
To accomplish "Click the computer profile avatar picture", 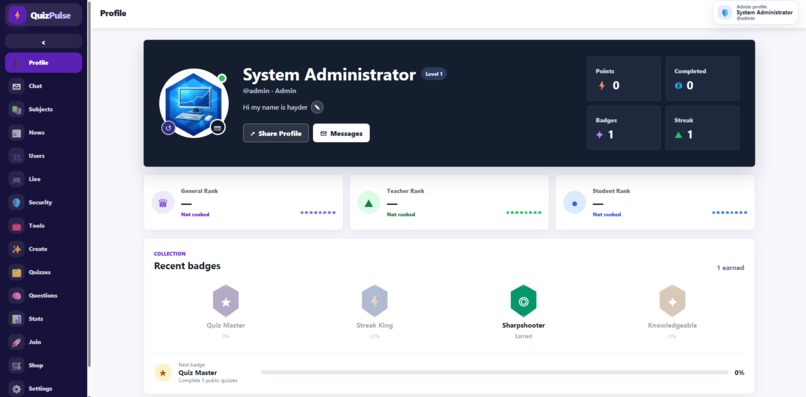I will 193,103.
